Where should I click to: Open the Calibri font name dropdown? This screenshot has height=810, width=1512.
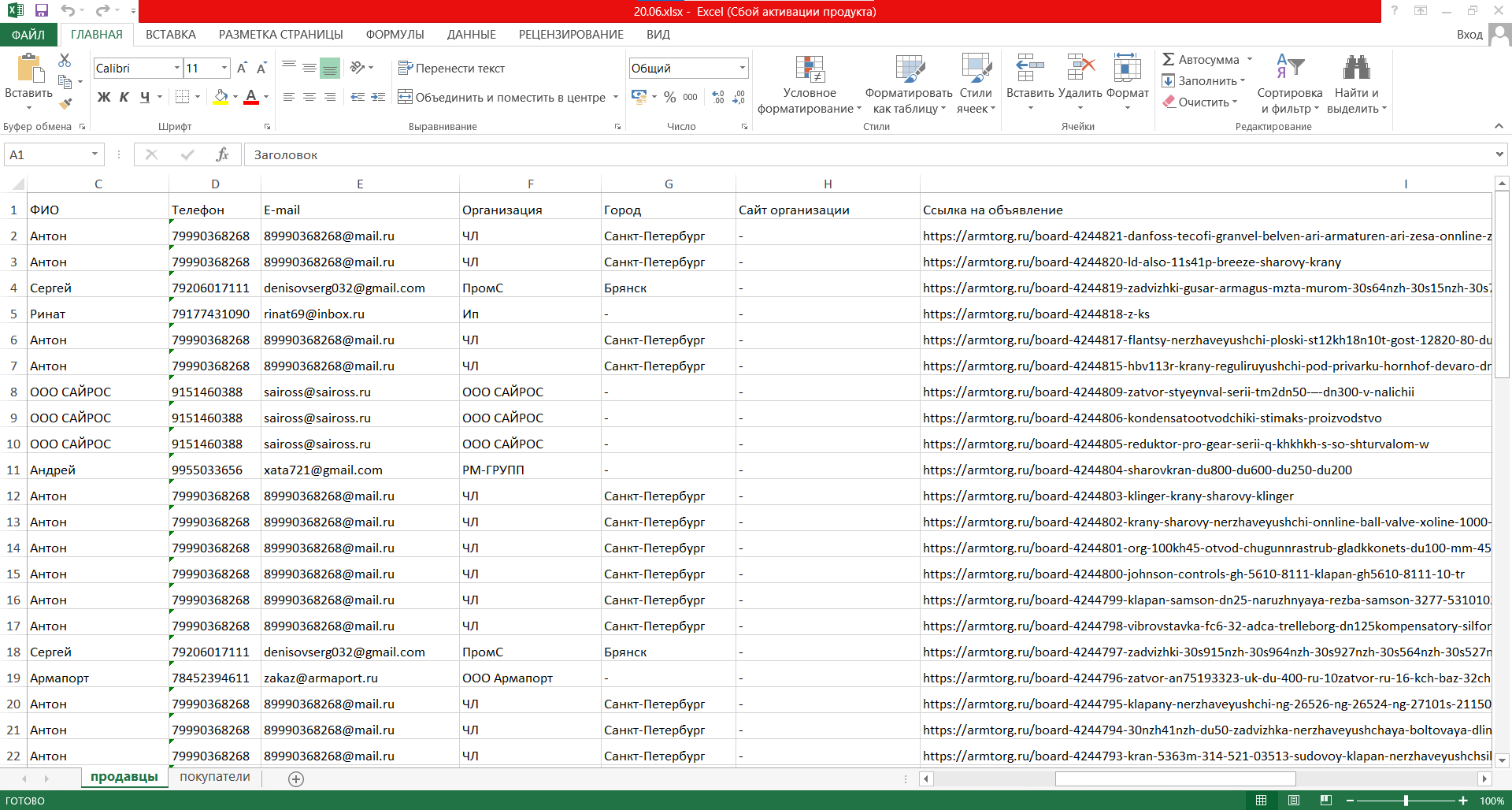[177, 68]
